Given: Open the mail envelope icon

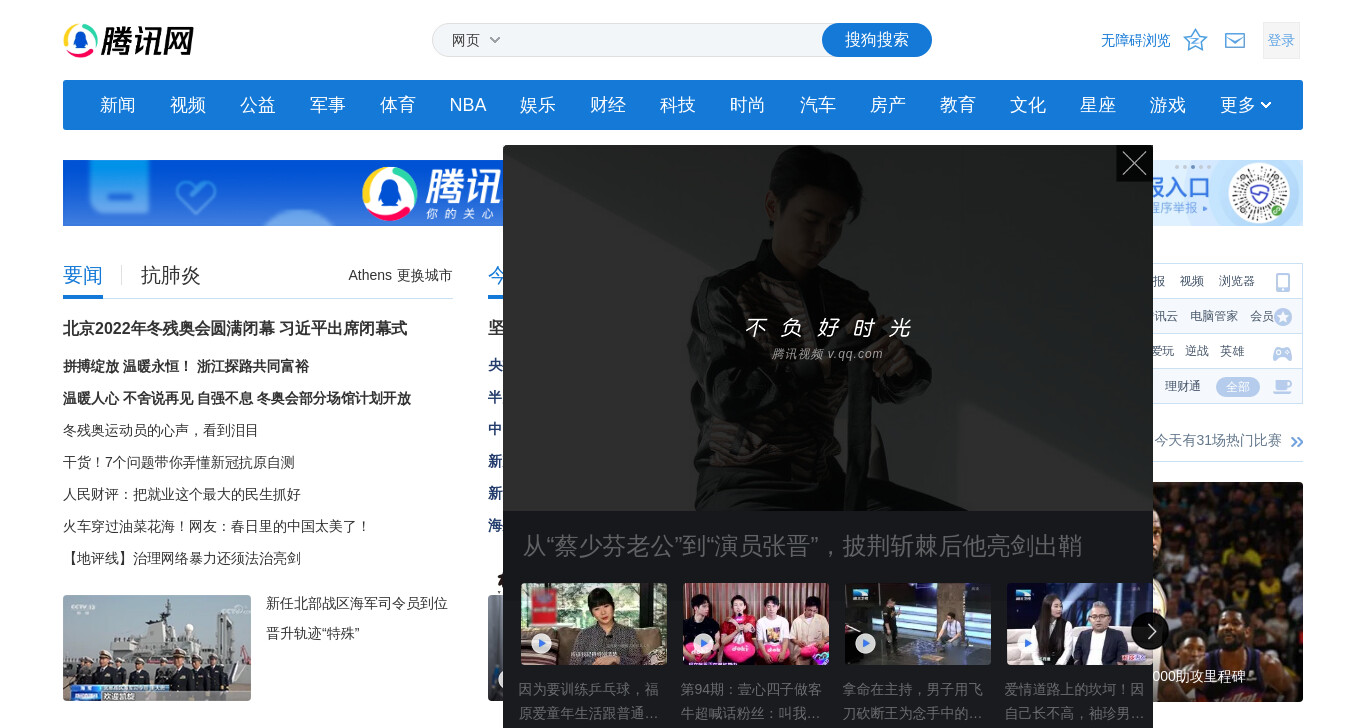Looking at the screenshot, I should pyautogui.click(x=1235, y=40).
